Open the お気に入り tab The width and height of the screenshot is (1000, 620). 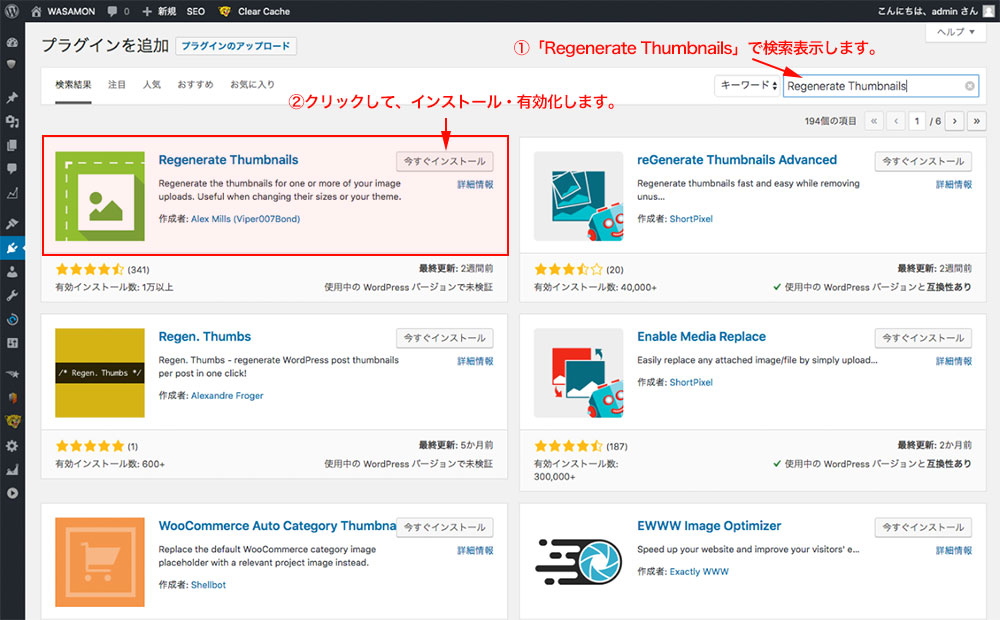[x=253, y=84]
